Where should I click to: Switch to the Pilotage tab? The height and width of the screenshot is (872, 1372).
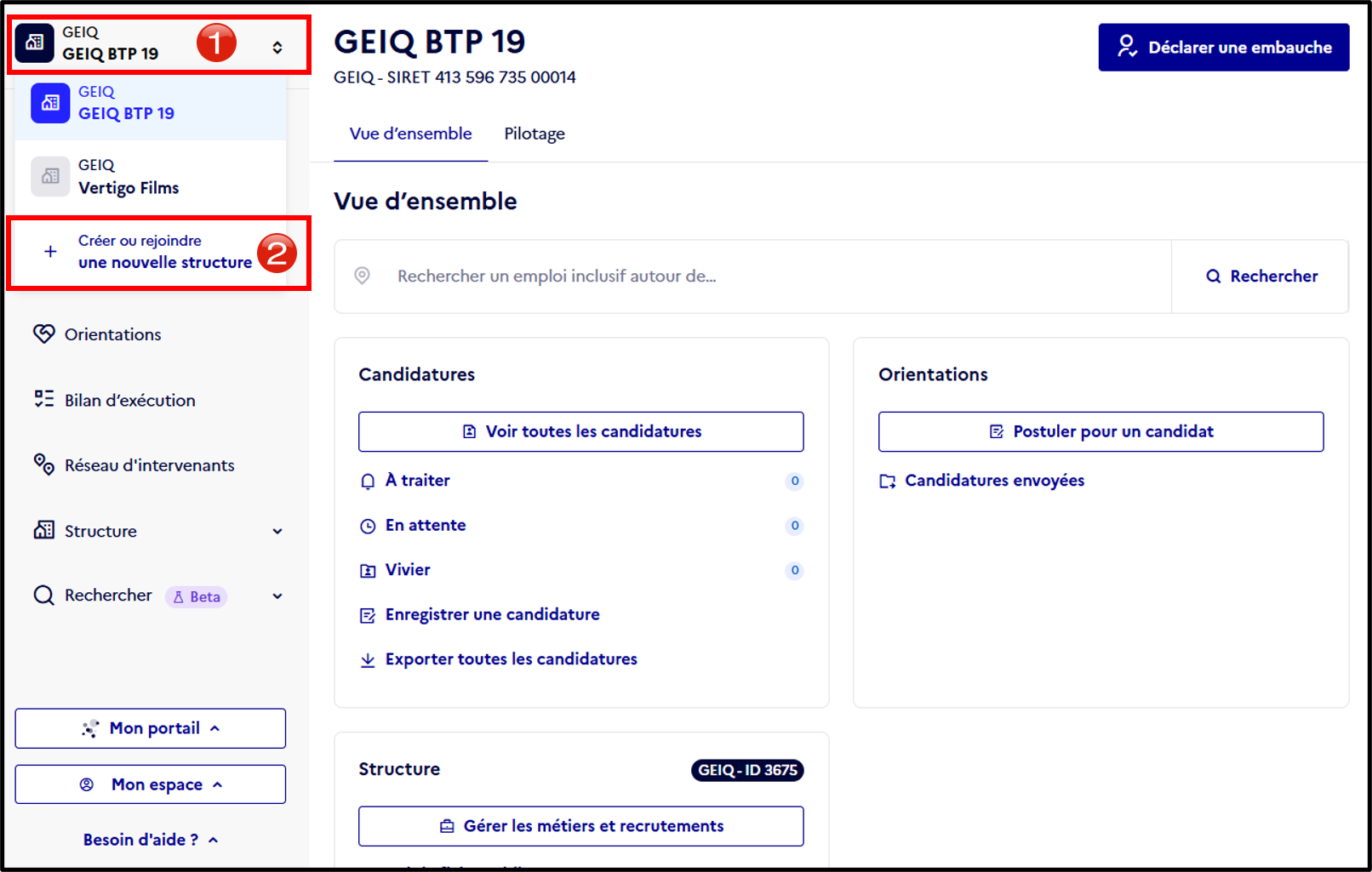[x=535, y=134]
